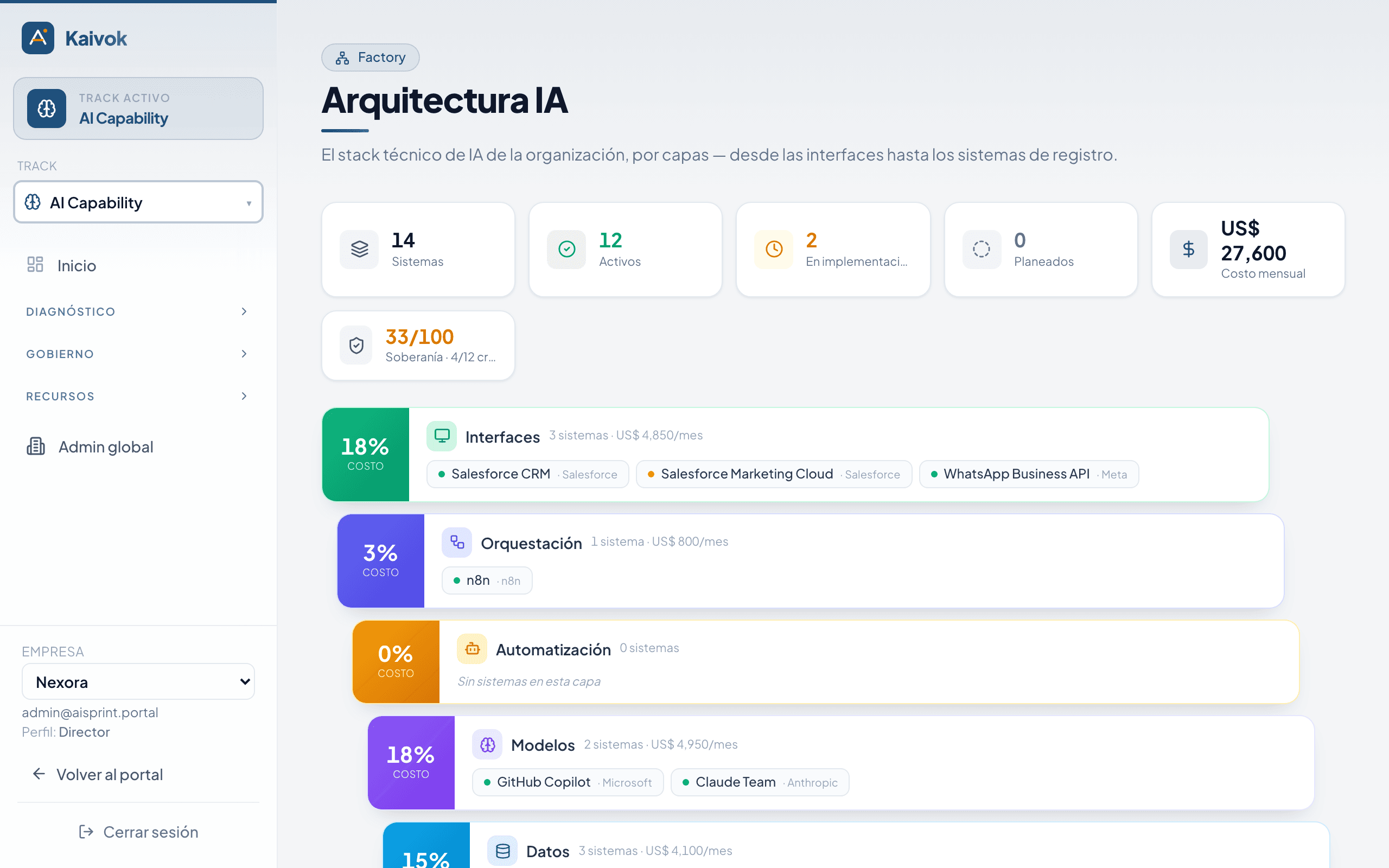Click the Perfil: Director label
This screenshot has width=1389, height=868.
(x=66, y=732)
